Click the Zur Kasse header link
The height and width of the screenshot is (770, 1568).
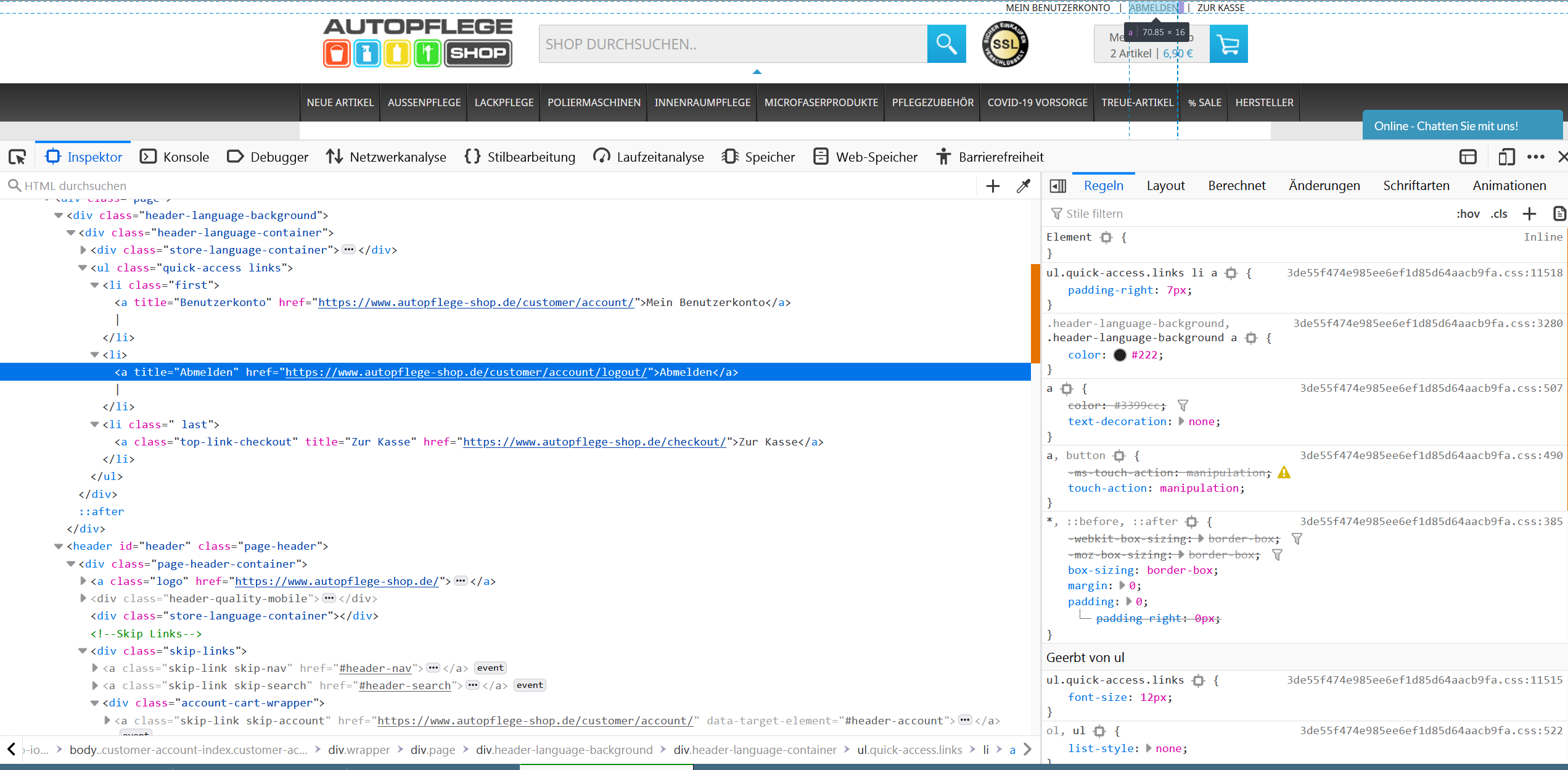pyautogui.click(x=1220, y=7)
